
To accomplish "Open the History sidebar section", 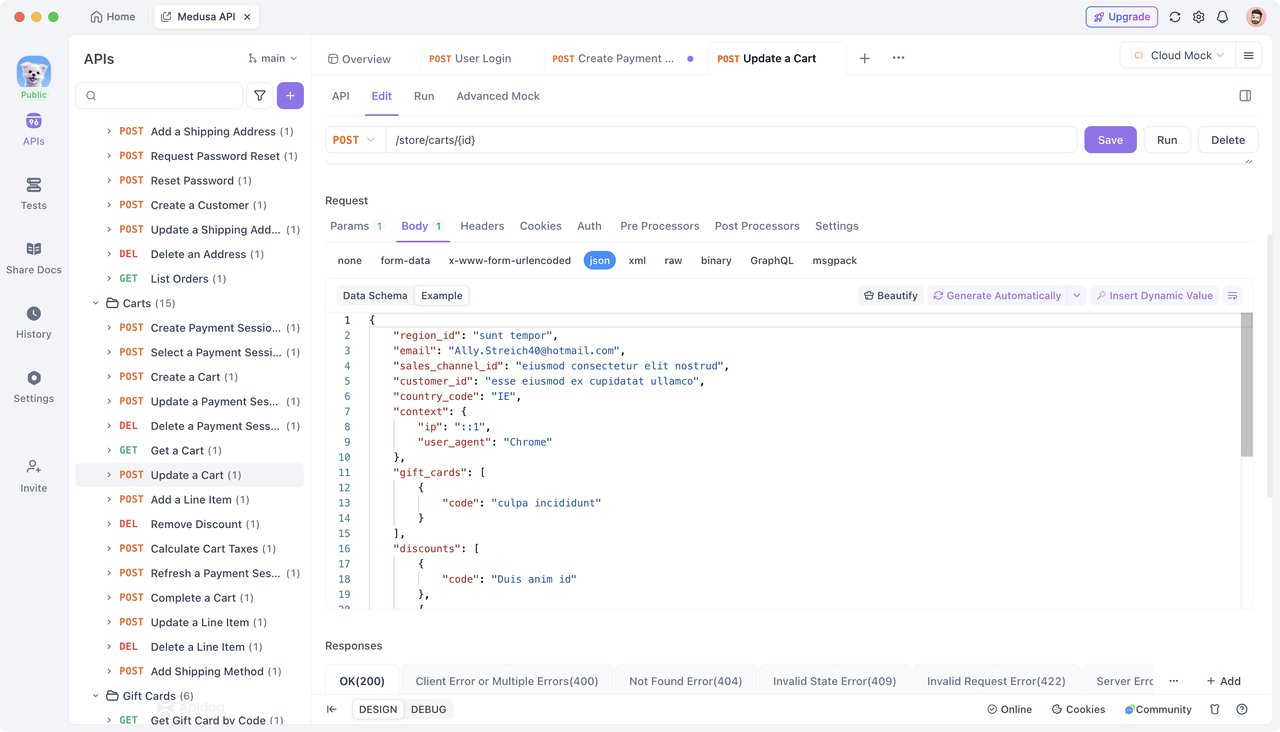I will pyautogui.click(x=33, y=322).
